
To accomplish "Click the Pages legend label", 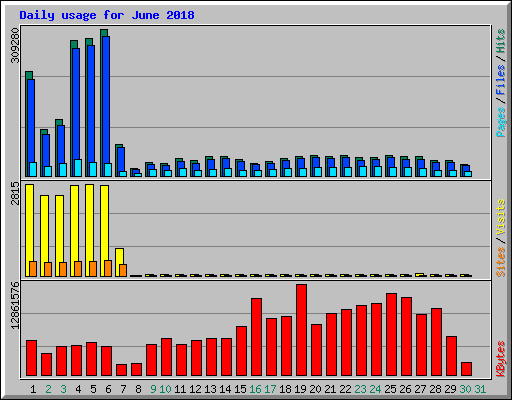I will (x=500, y=122).
